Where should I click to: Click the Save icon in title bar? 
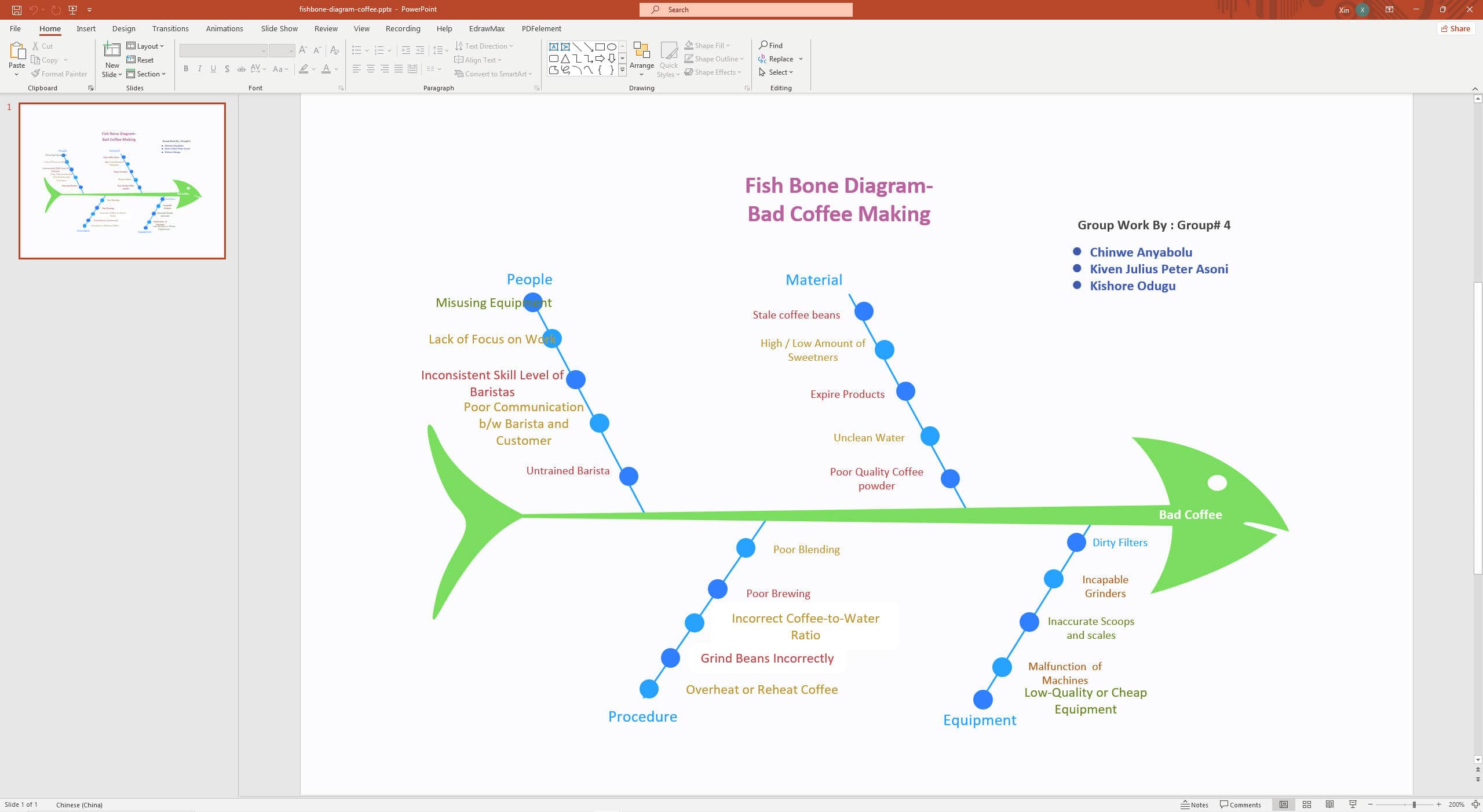17,9
